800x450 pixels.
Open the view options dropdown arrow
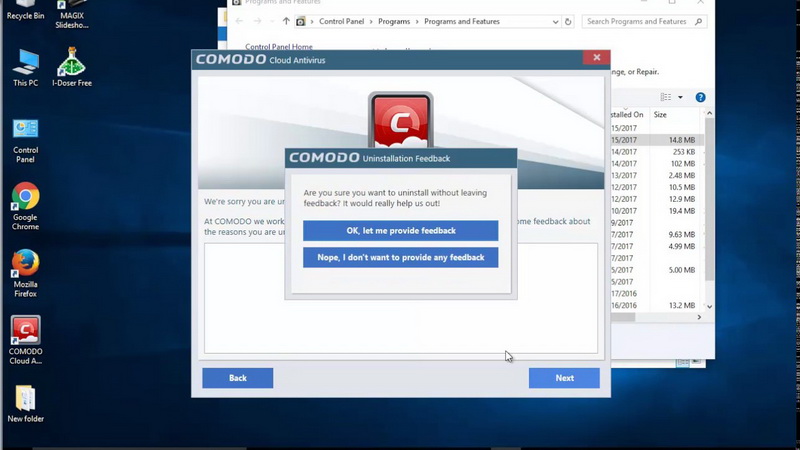[680, 97]
